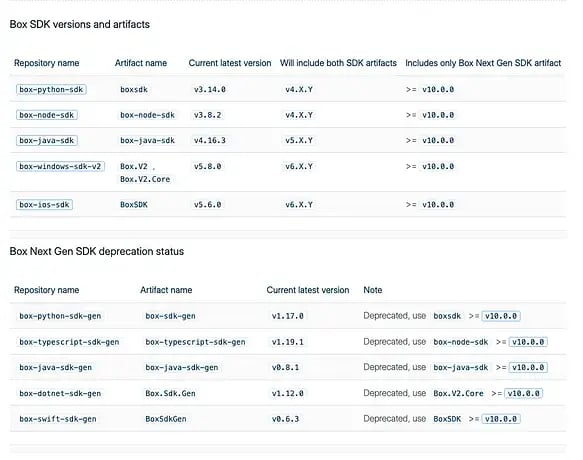Open the box-windows-sdk-v2 repository link
583x460 pixels.
pyautogui.click(x=60, y=167)
